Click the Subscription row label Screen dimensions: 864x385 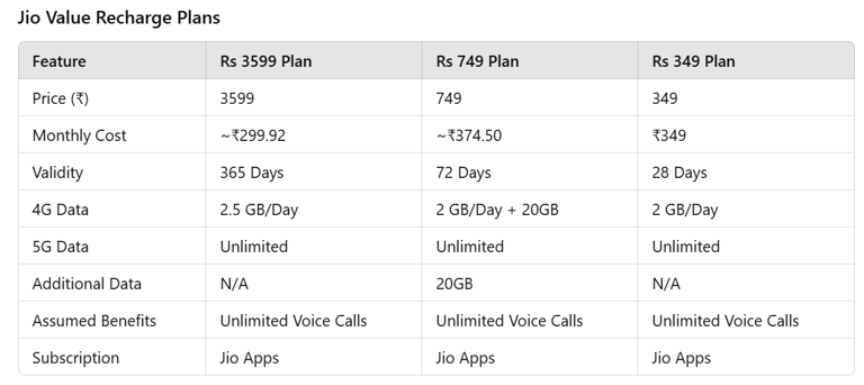[x=75, y=357]
